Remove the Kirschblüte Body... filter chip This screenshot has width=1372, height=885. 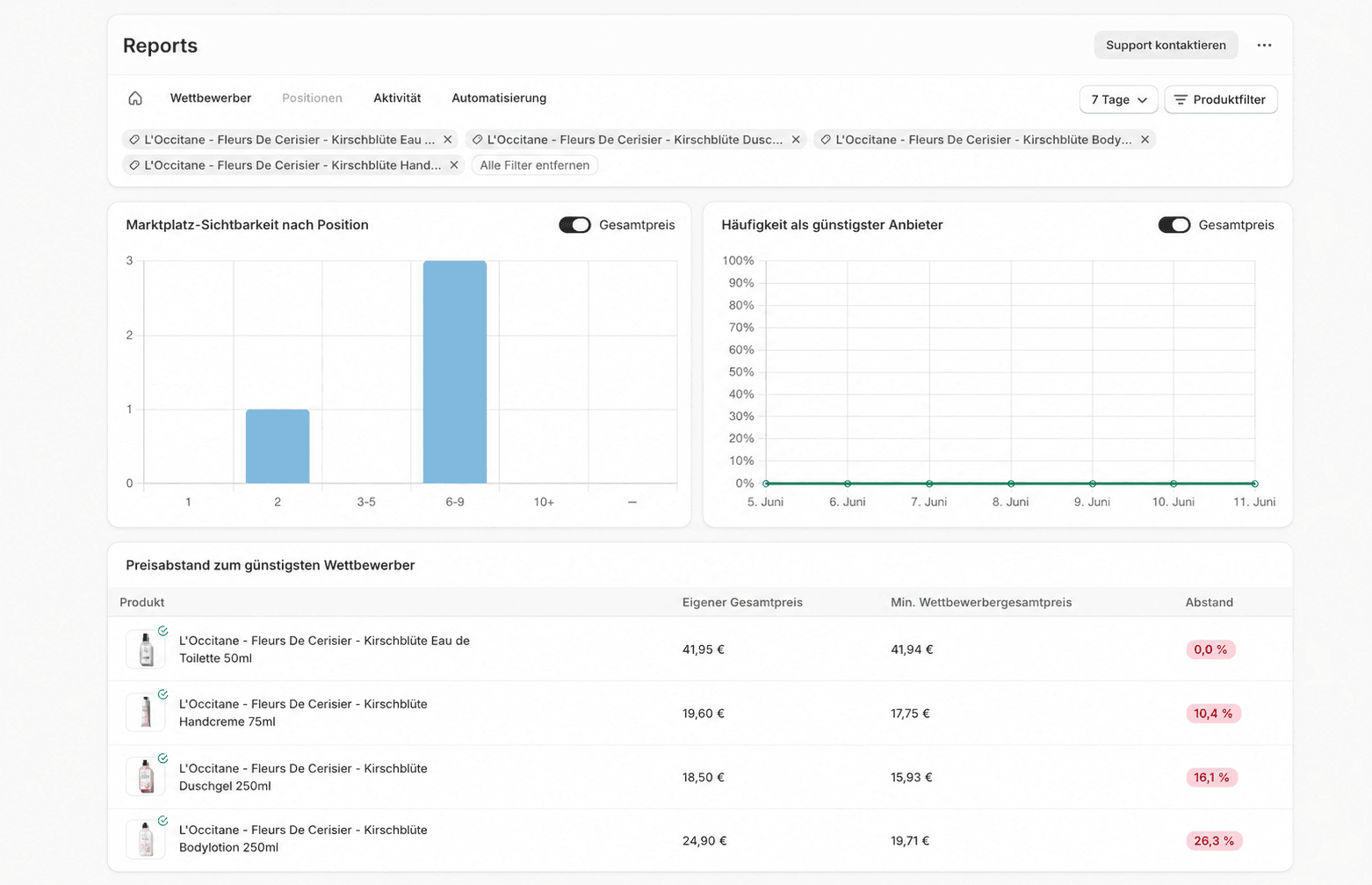click(1145, 140)
